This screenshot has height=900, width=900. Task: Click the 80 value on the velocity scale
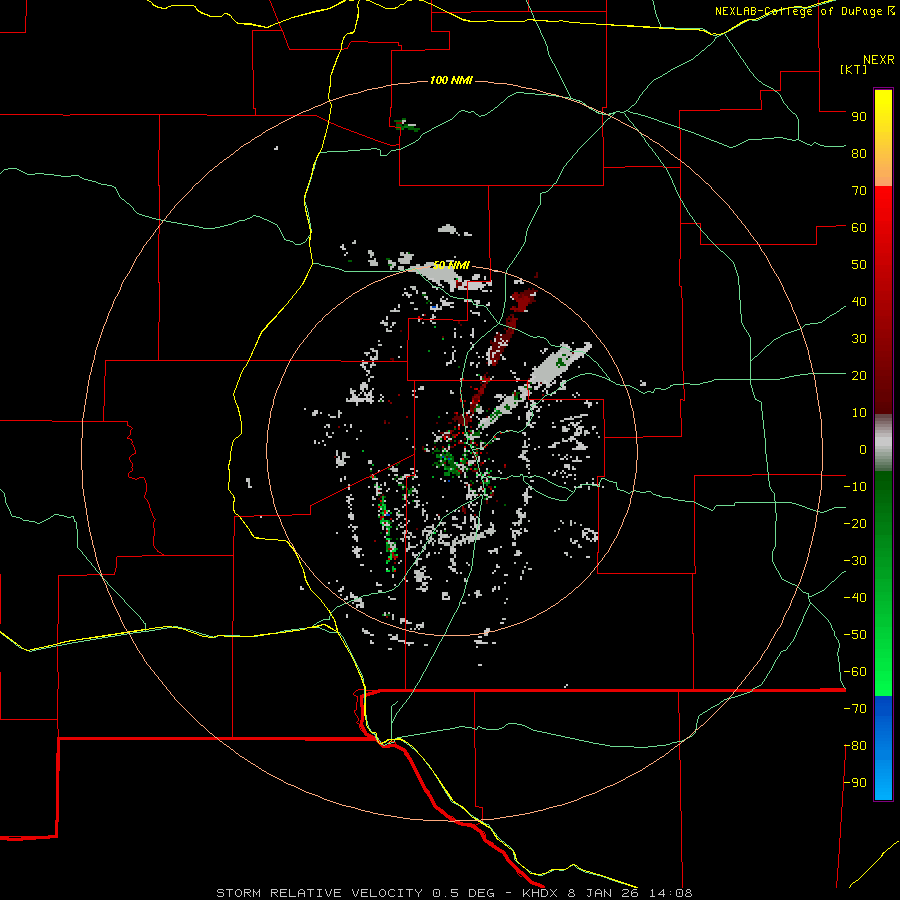(x=859, y=153)
